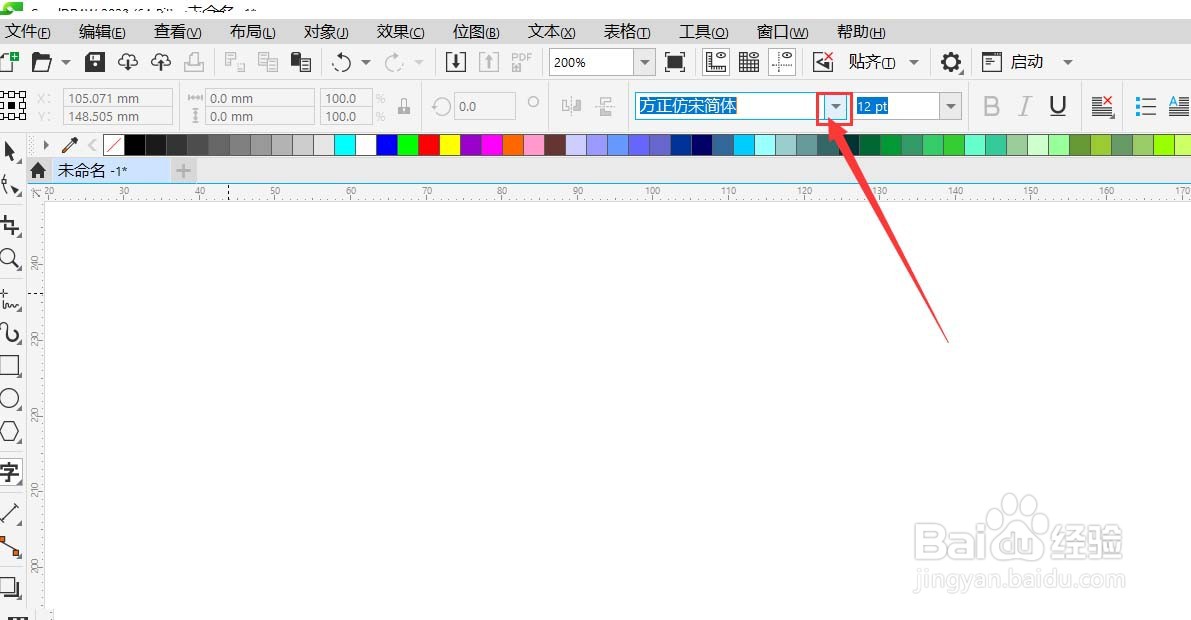Select the Zoom magnifier tool
The width and height of the screenshot is (1191, 620).
(11, 259)
